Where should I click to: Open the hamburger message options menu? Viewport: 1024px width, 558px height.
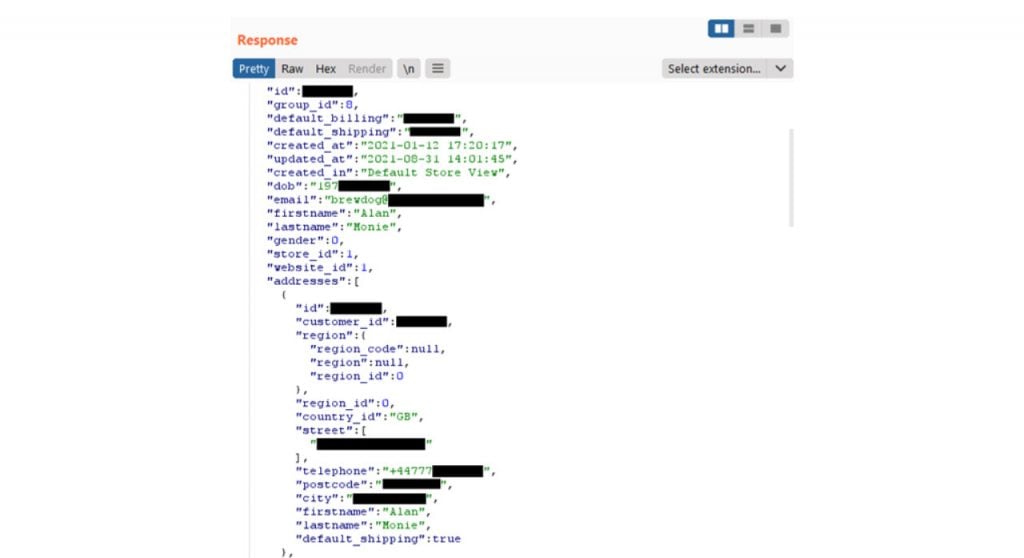click(x=438, y=69)
